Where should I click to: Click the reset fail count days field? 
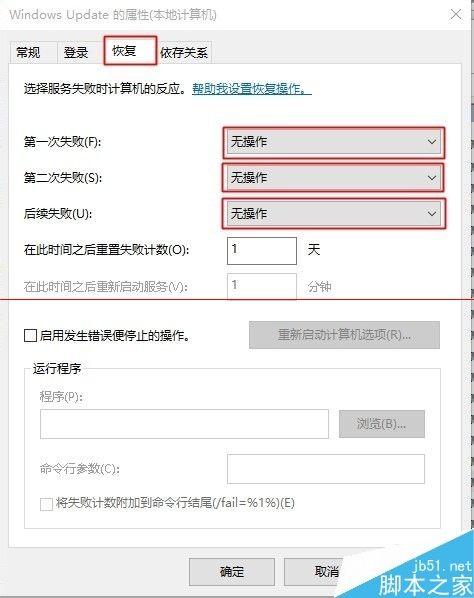pos(262,251)
